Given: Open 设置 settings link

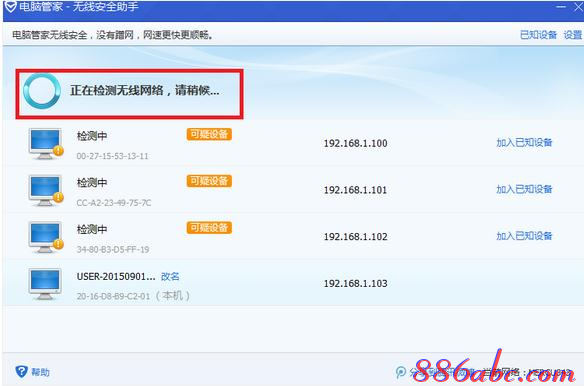Looking at the screenshot, I should tap(573, 35).
